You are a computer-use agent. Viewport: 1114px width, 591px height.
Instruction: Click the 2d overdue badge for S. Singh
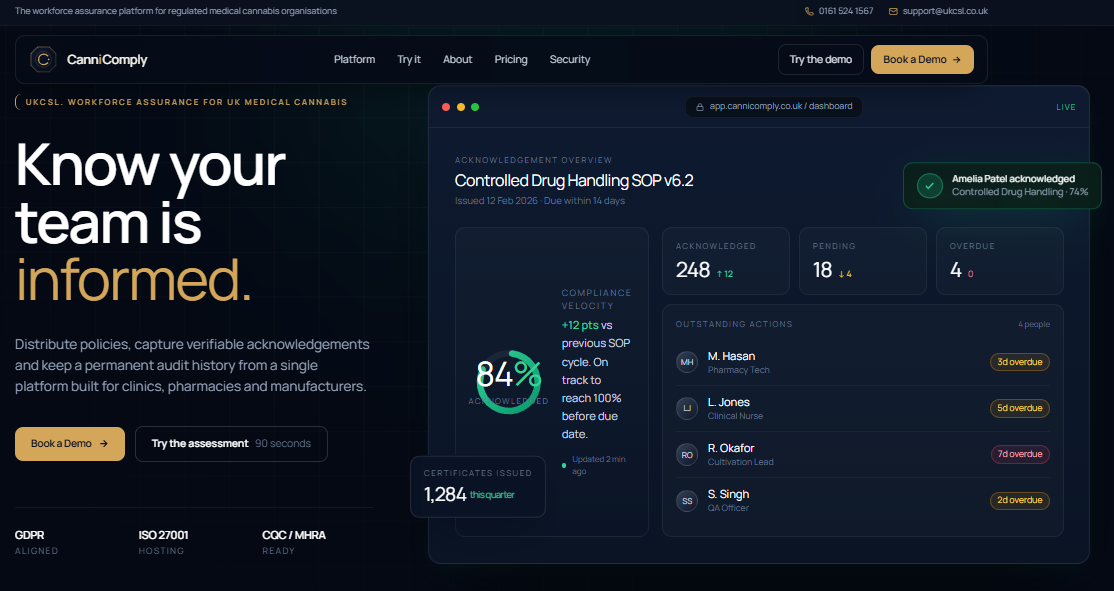1020,501
